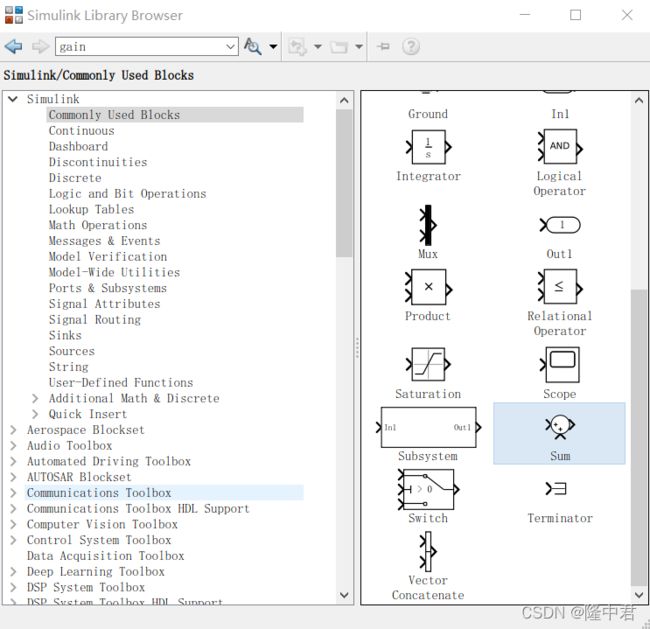
Task: Click blocks pane scroll down arrow
Action: [x=639, y=595]
